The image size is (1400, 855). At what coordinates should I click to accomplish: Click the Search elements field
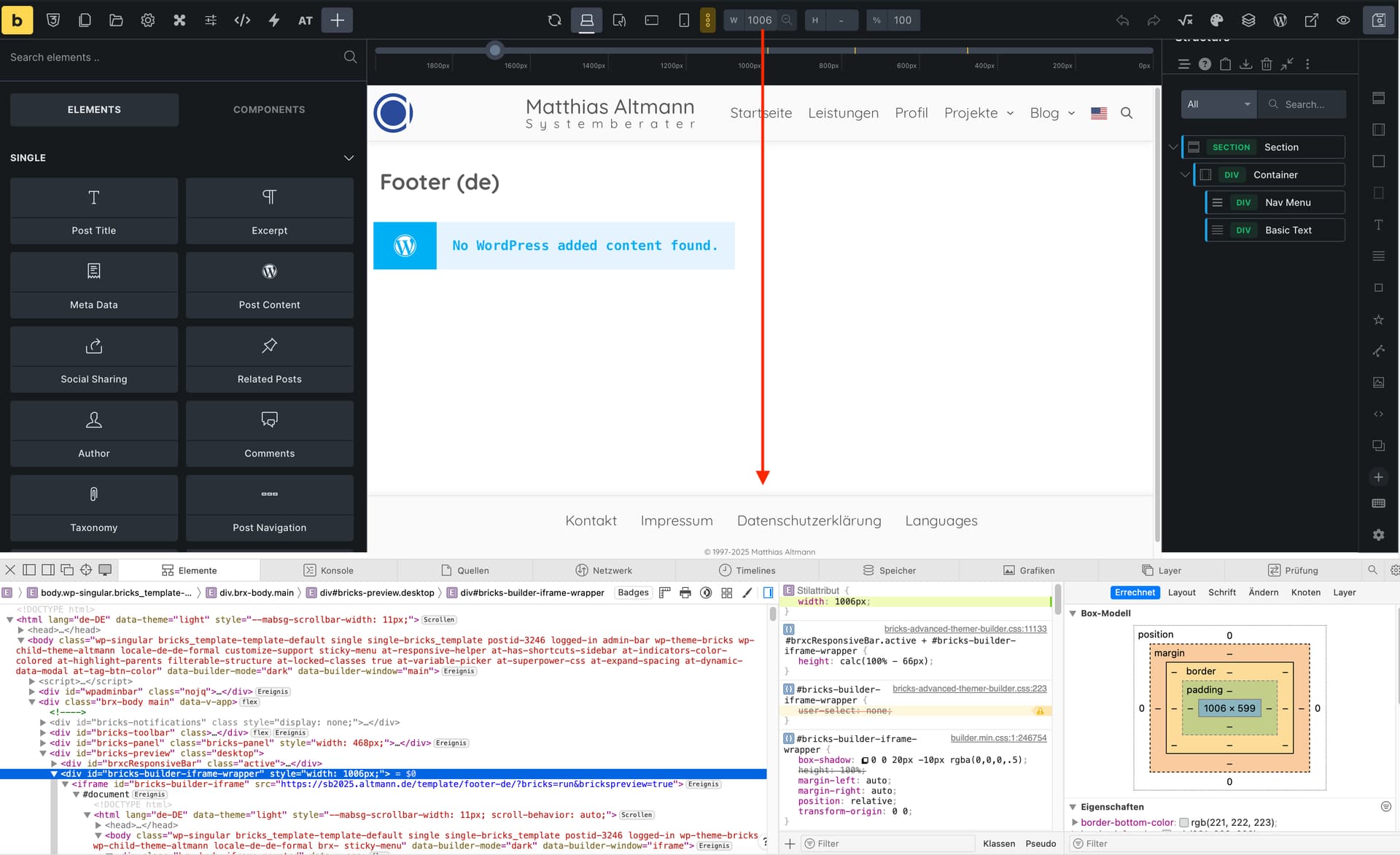pyautogui.click(x=175, y=57)
